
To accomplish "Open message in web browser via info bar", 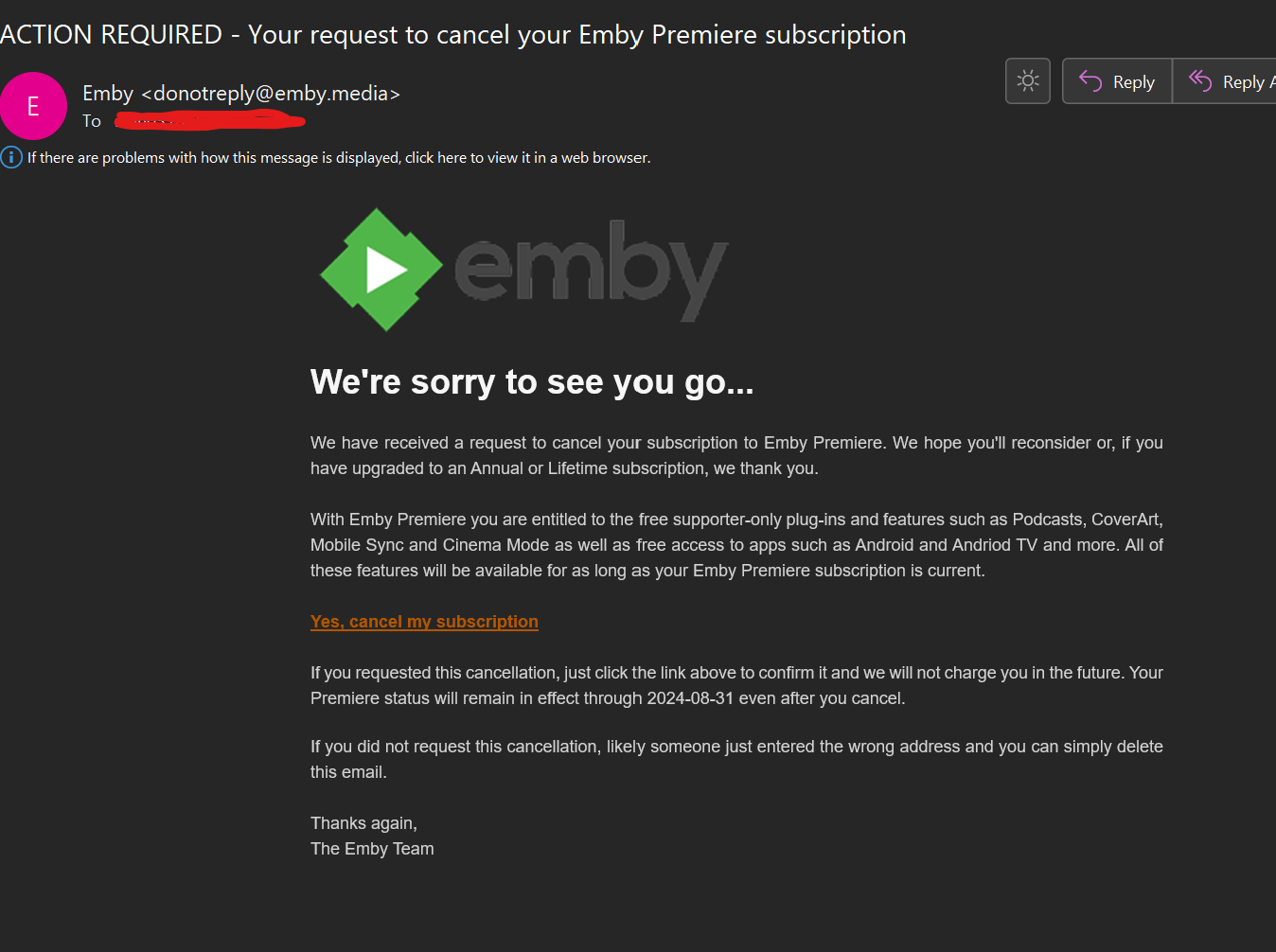I will pos(339,158).
